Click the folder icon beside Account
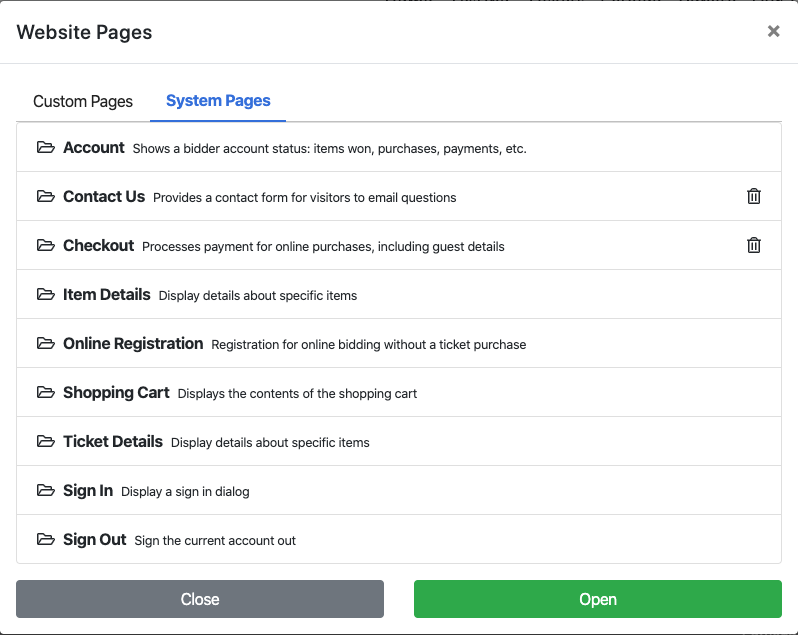This screenshot has height=635, width=798. pos(45,148)
